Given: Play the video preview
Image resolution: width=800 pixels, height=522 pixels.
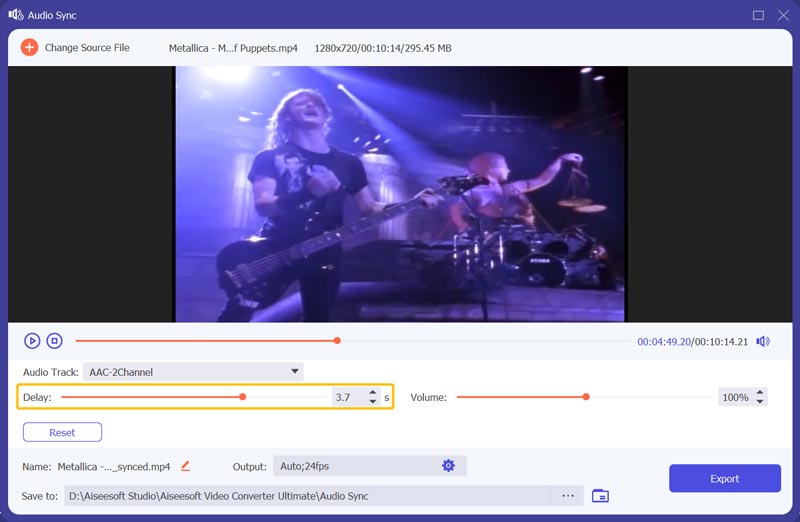Looking at the screenshot, I should 32,341.
